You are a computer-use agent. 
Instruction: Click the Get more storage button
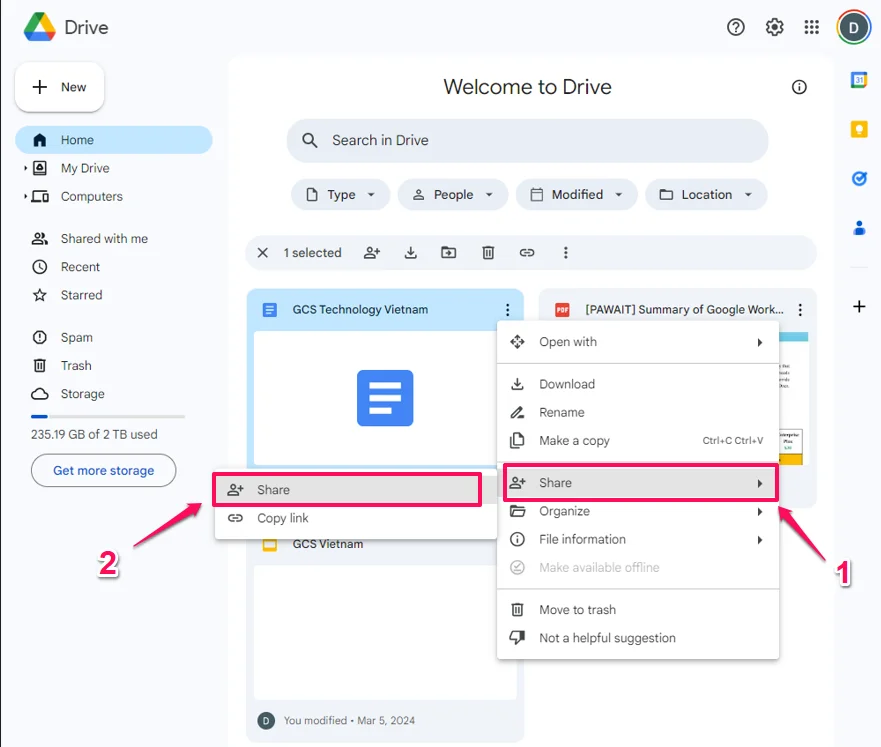click(103, 470)
